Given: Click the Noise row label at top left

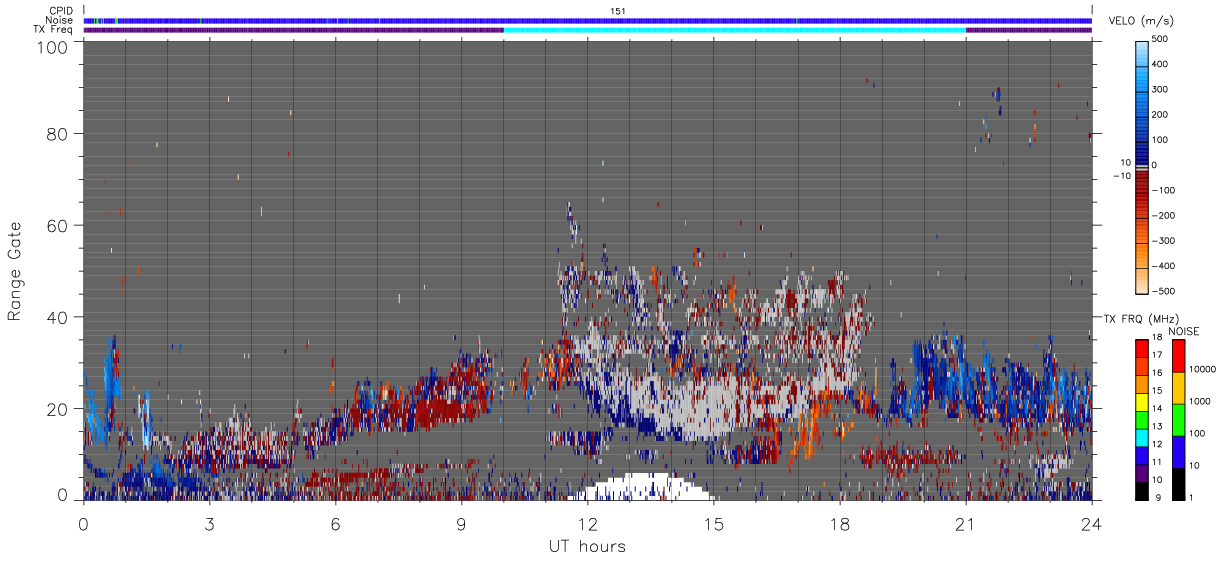Looking at the screenshot, I should [x=59, y=20].
